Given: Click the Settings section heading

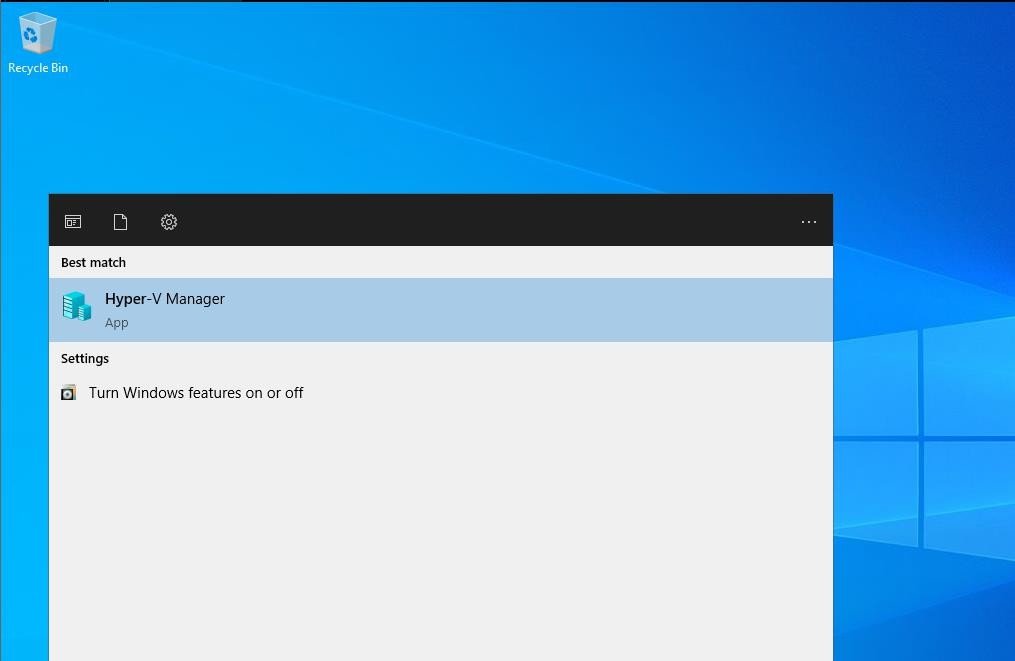Looking at the screenshot, I should [x=85, y=358].
